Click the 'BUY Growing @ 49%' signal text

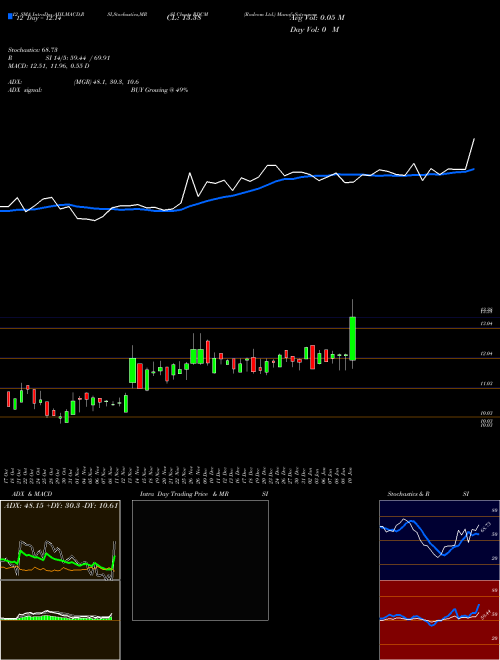pyautogui.click(x=159, y=90)
